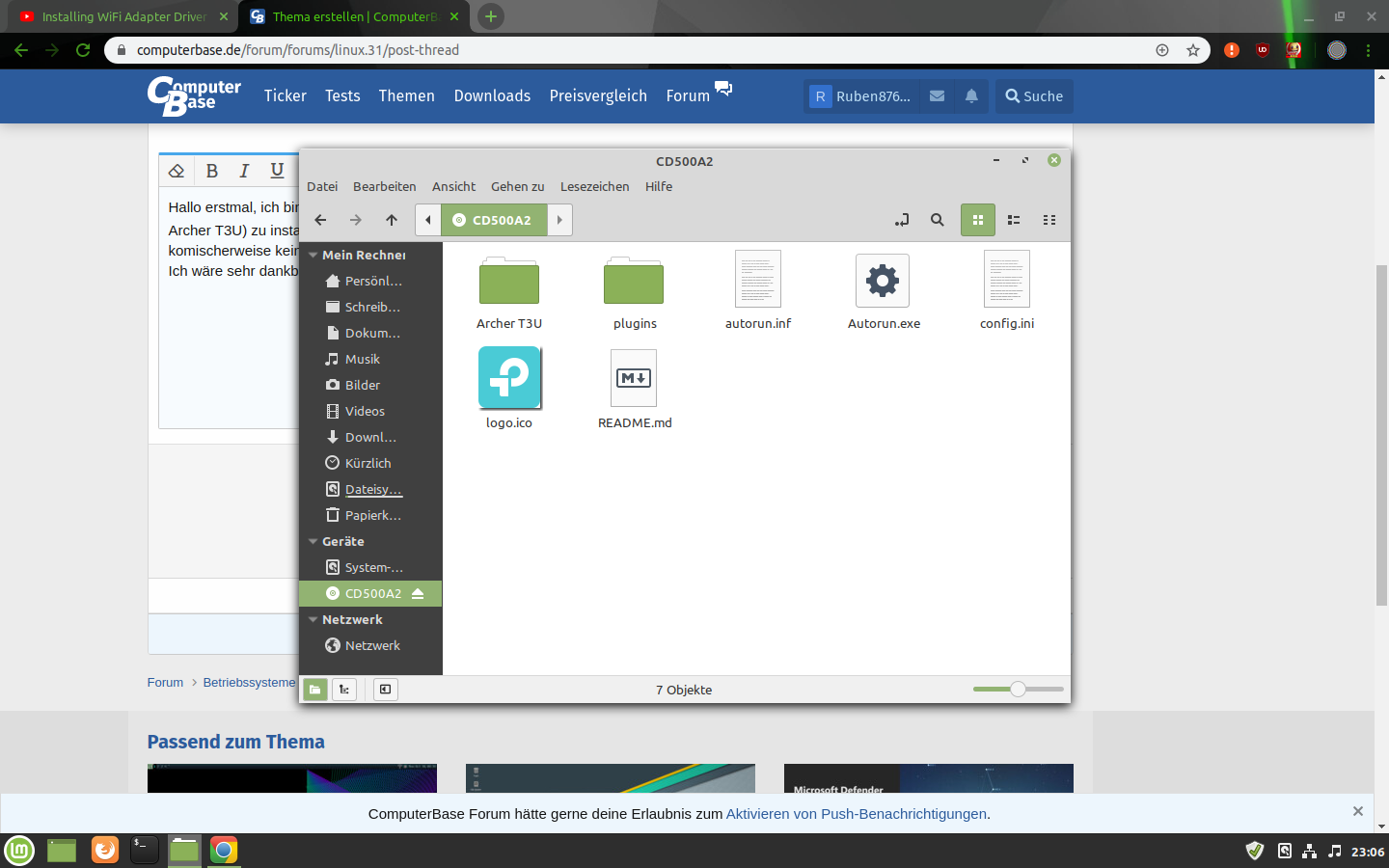Click CD500A2 path bar button
This screenshot has width=1389, height=868.
(x=494, y=220)
